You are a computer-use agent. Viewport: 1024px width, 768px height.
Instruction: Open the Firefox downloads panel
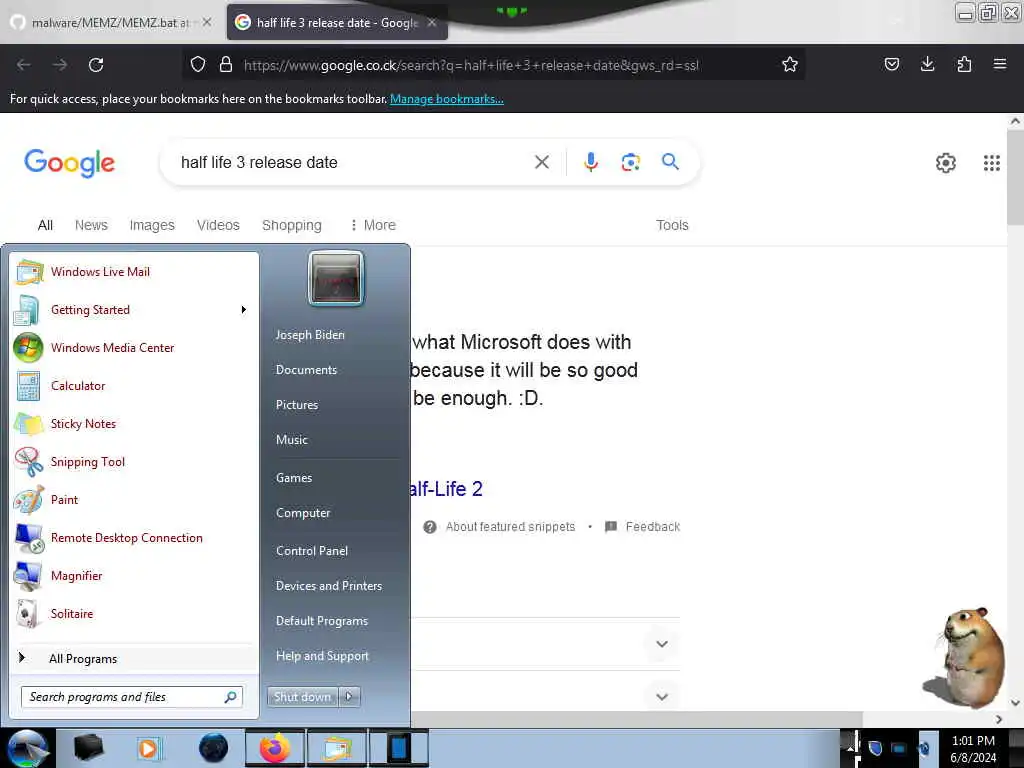927,64
